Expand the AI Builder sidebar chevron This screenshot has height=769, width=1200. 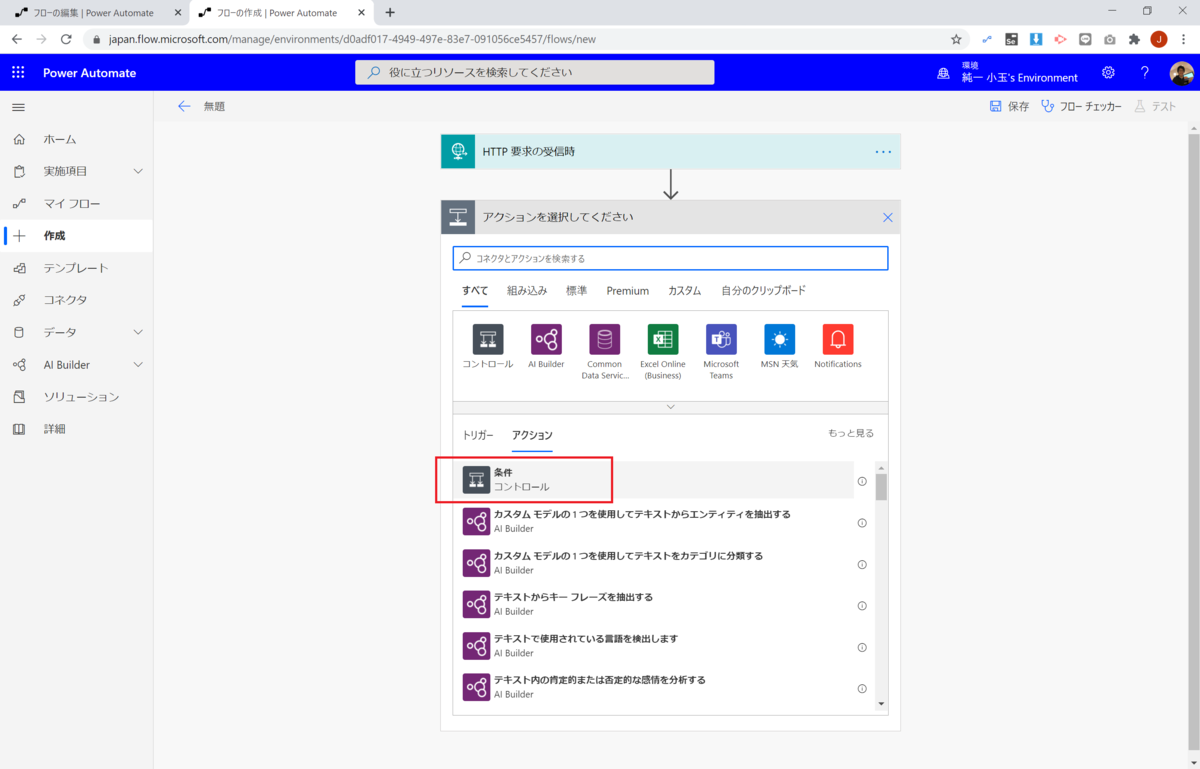tap(138, 365)
